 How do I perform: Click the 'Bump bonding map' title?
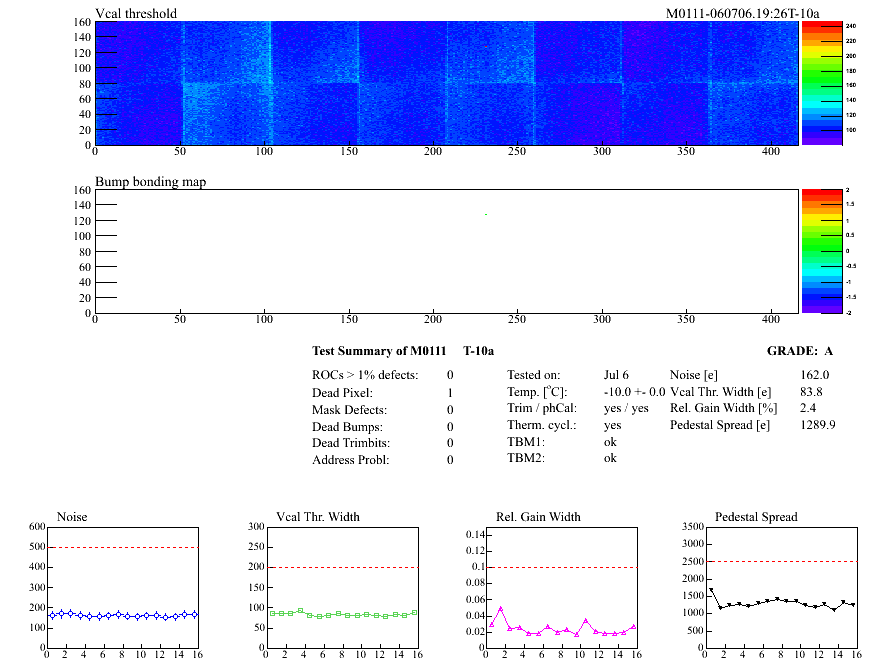[x=150, y=182]
